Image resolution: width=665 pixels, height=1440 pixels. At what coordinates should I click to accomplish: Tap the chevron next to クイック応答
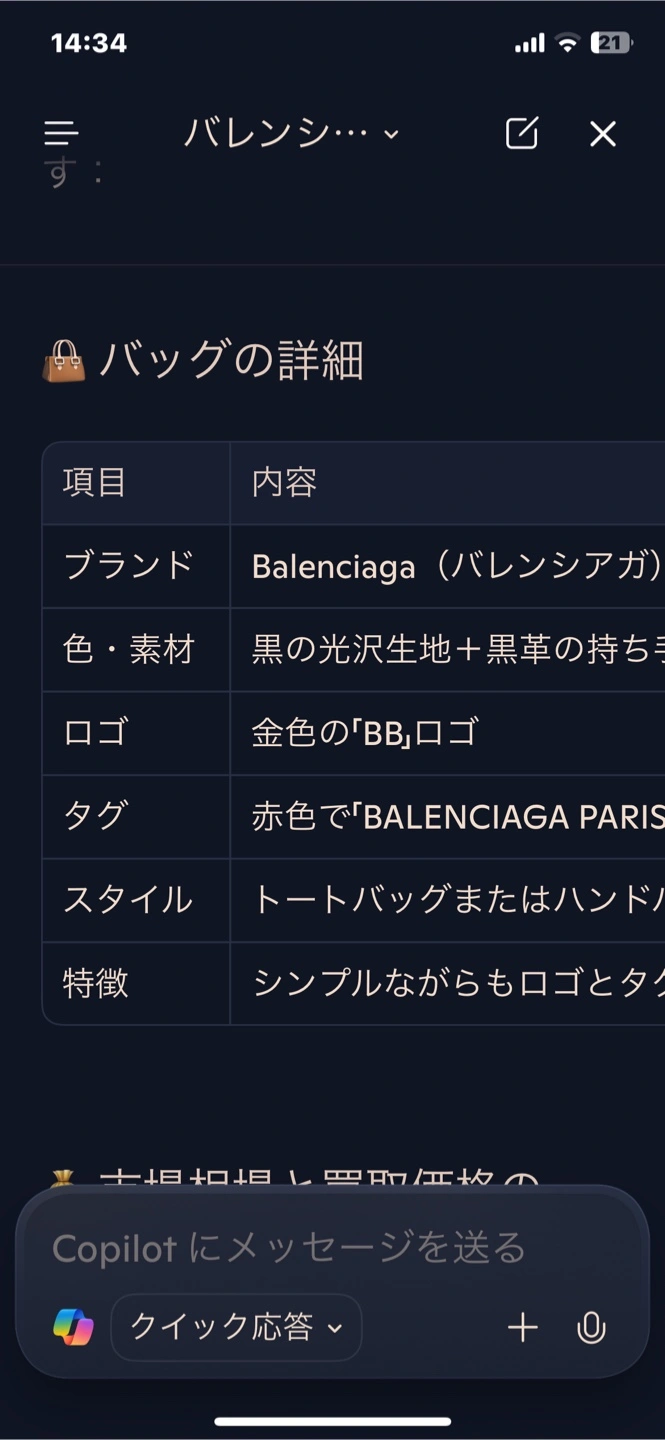[336, 1328]
